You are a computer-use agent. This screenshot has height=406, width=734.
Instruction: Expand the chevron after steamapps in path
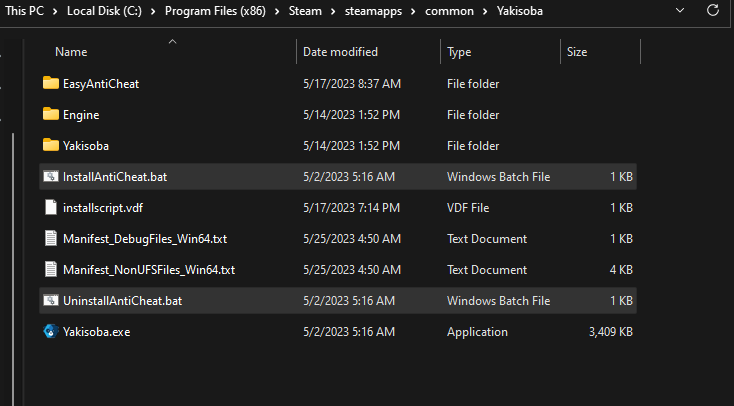click(x=413, y=11)
